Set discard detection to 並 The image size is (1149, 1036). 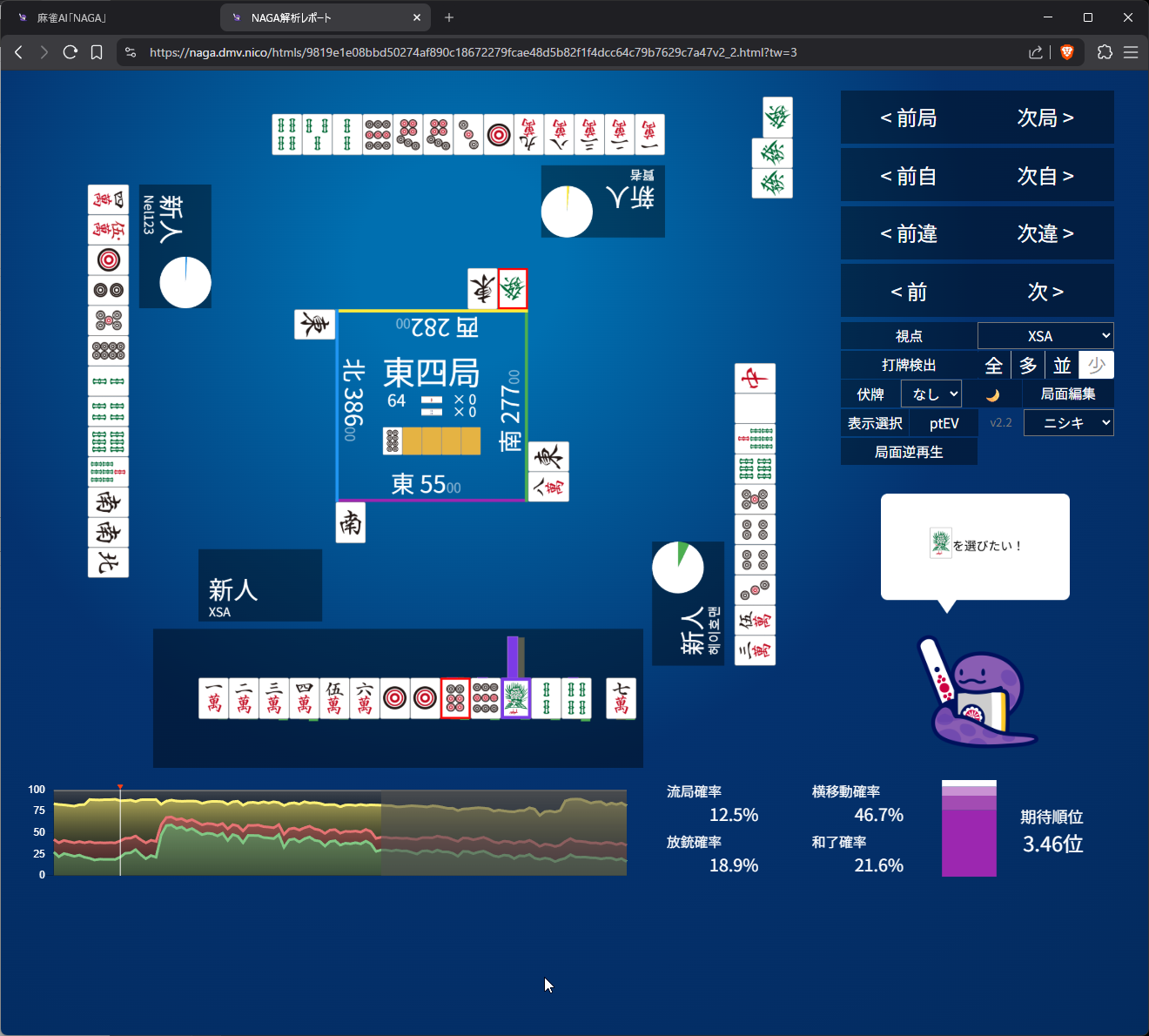(x=1062, y=366)
